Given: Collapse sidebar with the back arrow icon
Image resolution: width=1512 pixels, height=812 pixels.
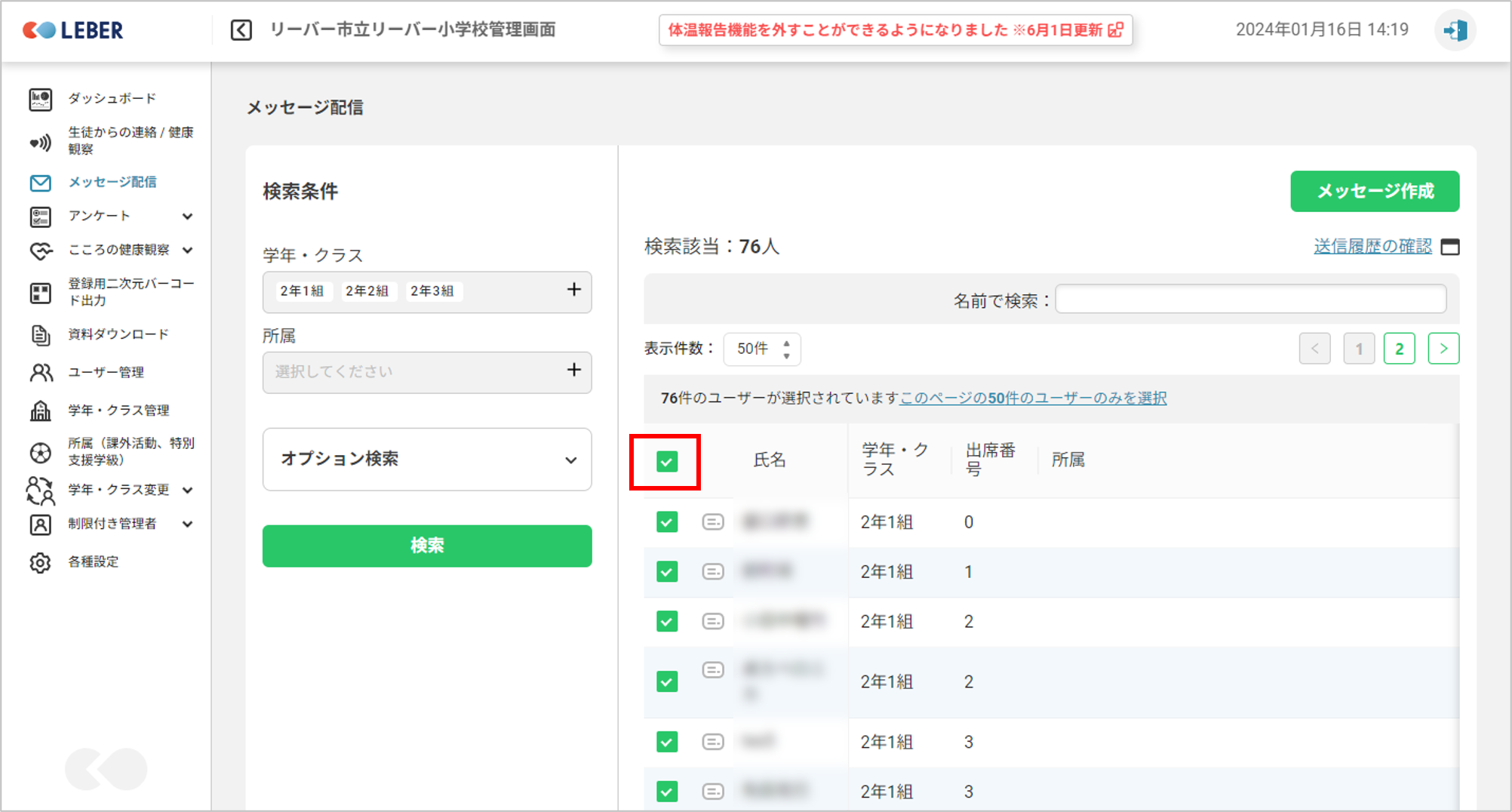Looking at the screenshot, I should coord(241,30).
